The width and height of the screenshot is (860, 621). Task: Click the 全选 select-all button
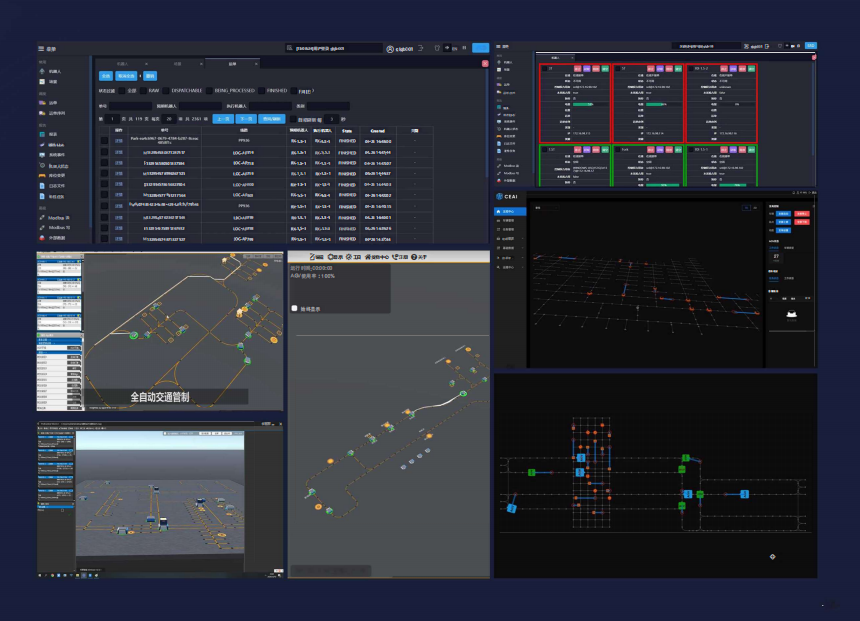106,76
